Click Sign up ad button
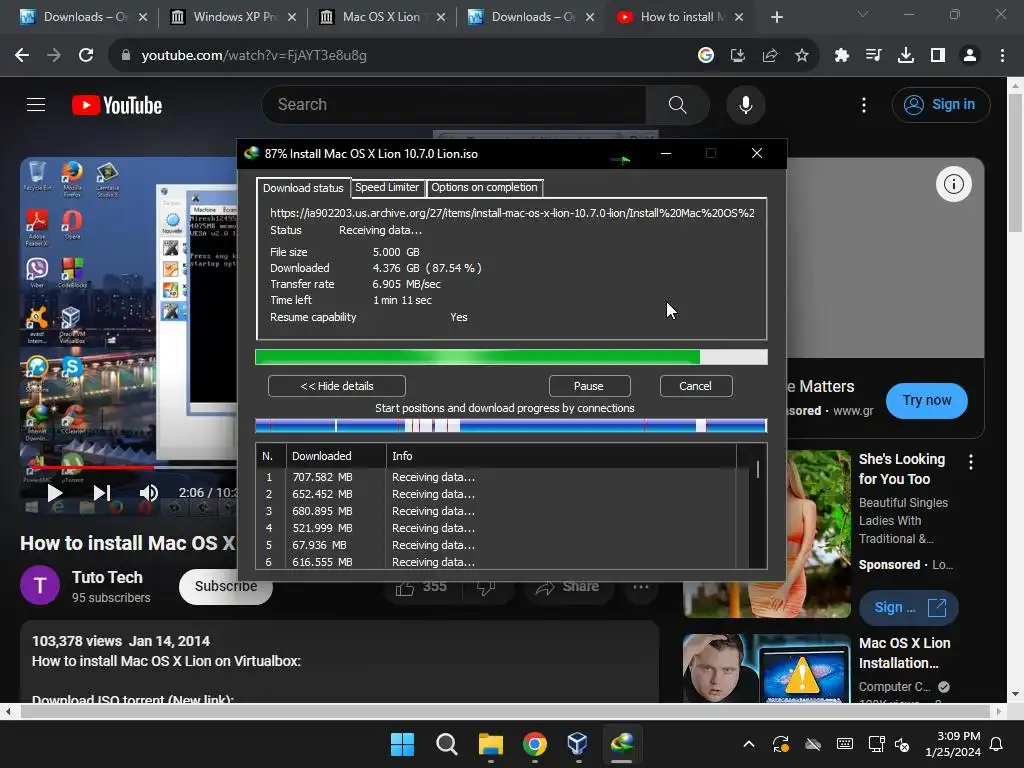1024x768 pixels. [908, 607]
